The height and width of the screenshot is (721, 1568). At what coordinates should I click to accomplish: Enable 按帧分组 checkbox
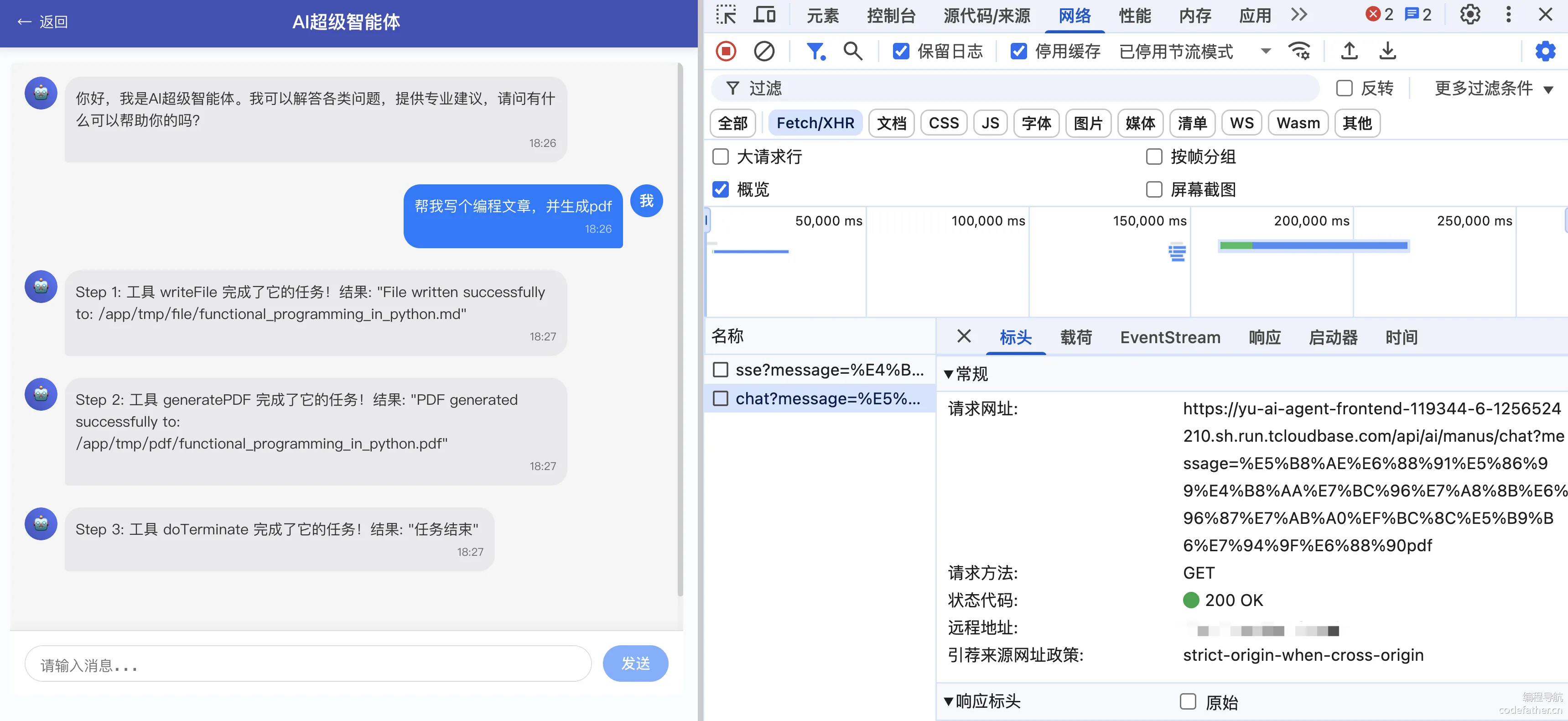coord(1154,157)
